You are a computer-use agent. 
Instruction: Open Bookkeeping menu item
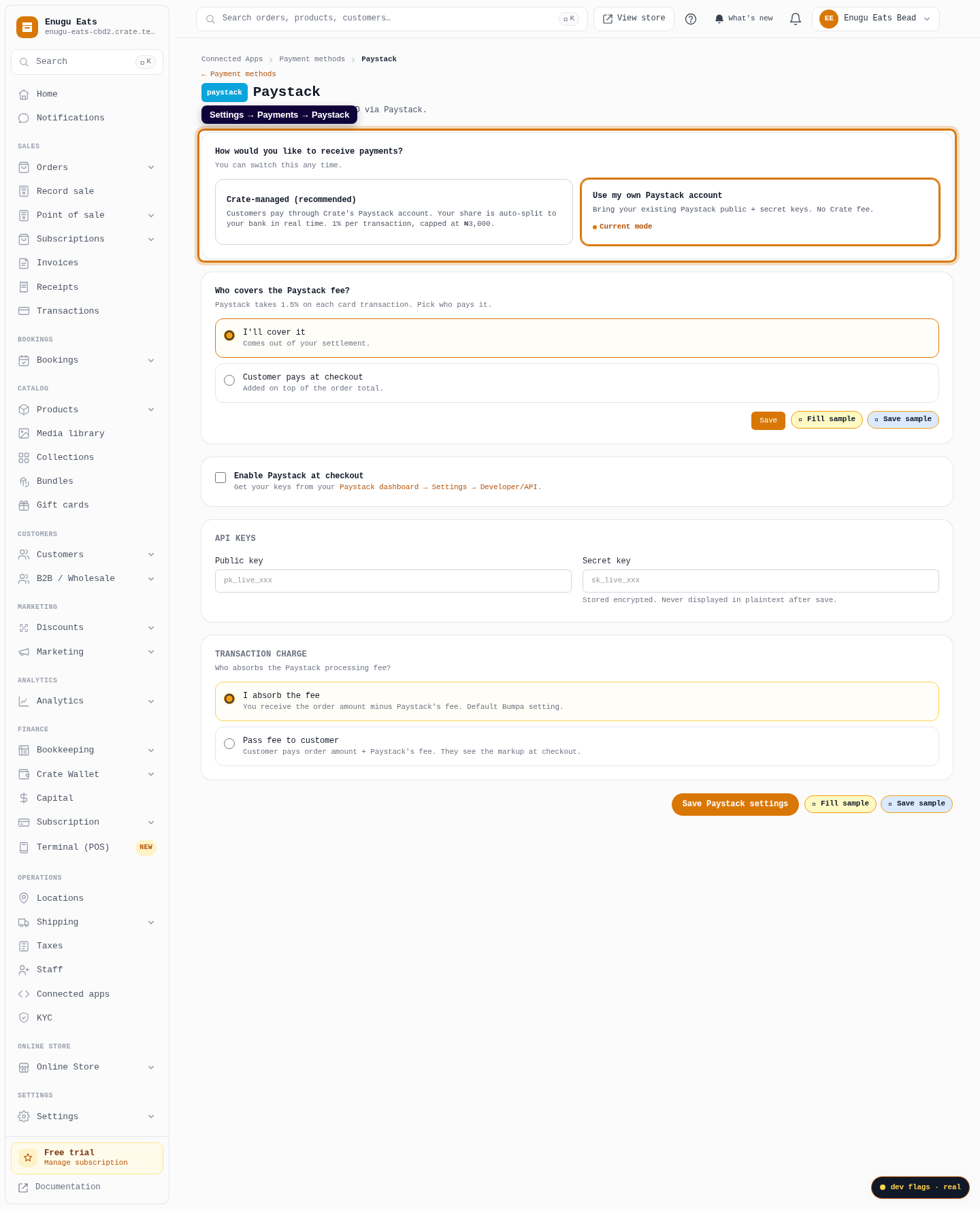tap(87, 750)
